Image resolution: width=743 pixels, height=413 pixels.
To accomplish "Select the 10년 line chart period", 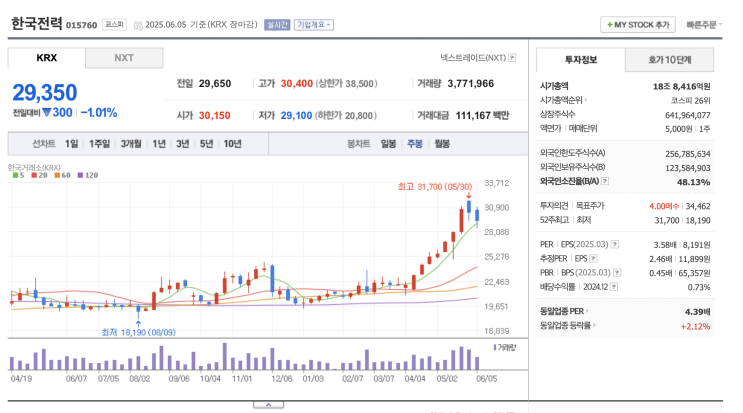I will [x=232, y=144].
